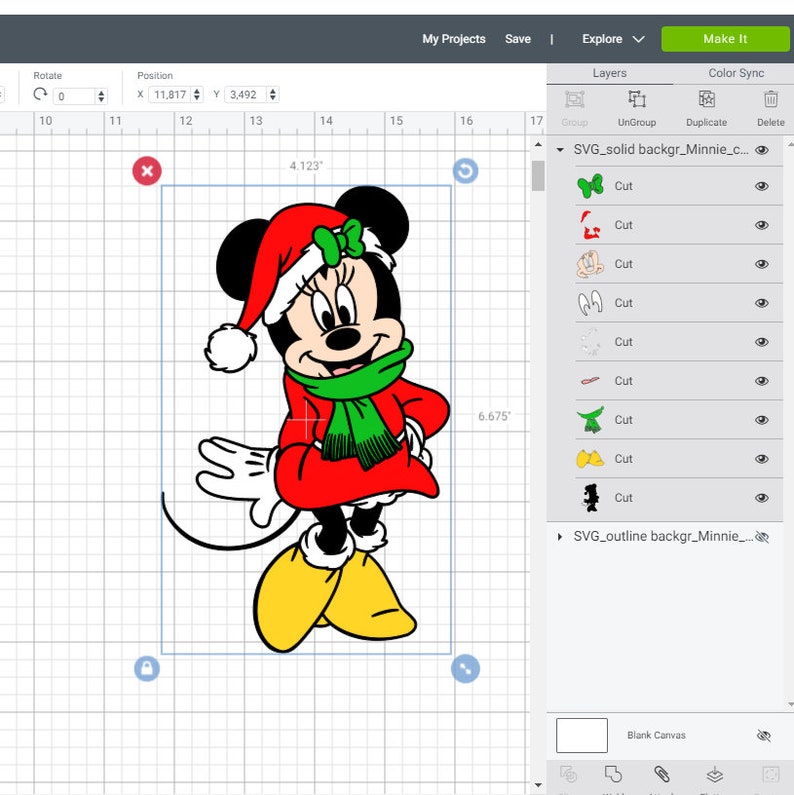Open My Projects
This screenshot has height=795, width=794.
454,39
